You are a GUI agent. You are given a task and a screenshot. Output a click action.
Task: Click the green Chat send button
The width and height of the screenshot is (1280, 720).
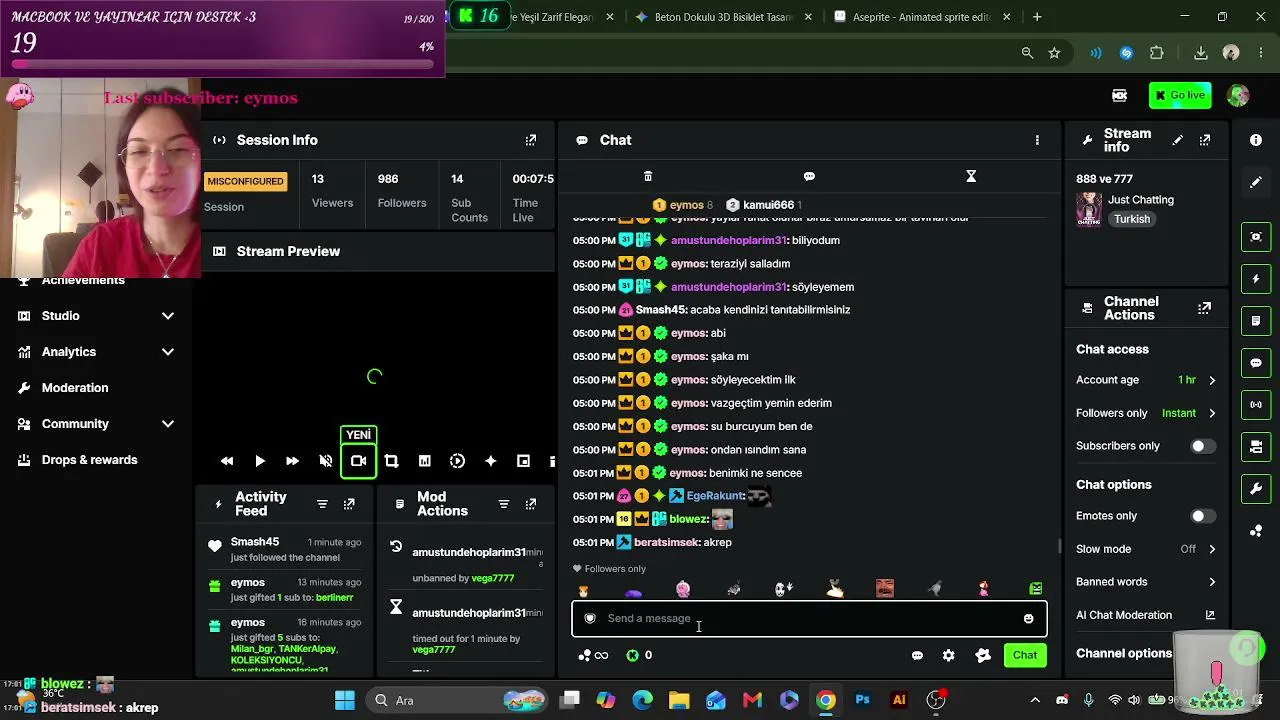(x=1025, y=655)
